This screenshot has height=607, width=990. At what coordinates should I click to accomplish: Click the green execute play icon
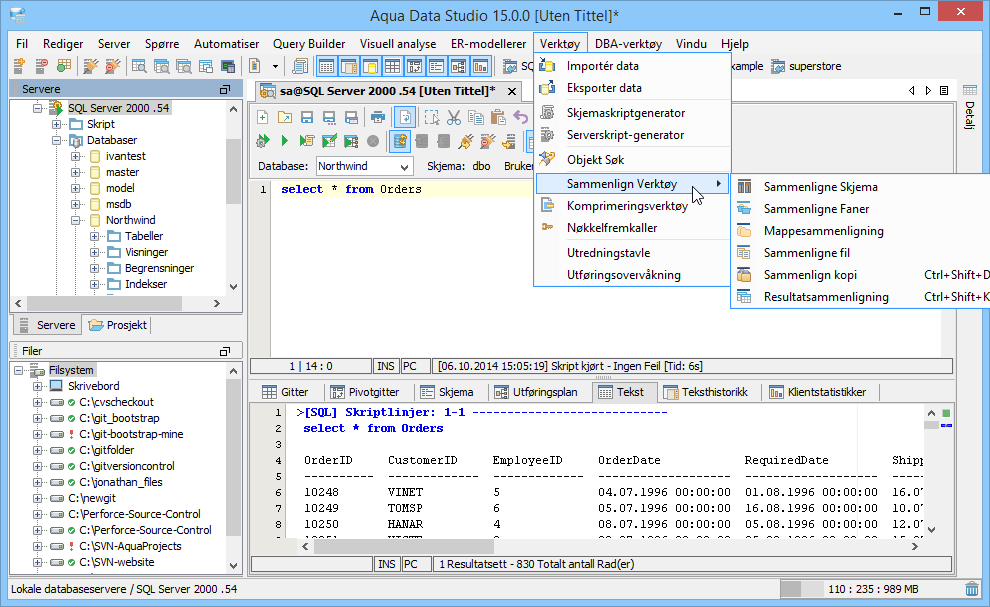click(285, 141)
